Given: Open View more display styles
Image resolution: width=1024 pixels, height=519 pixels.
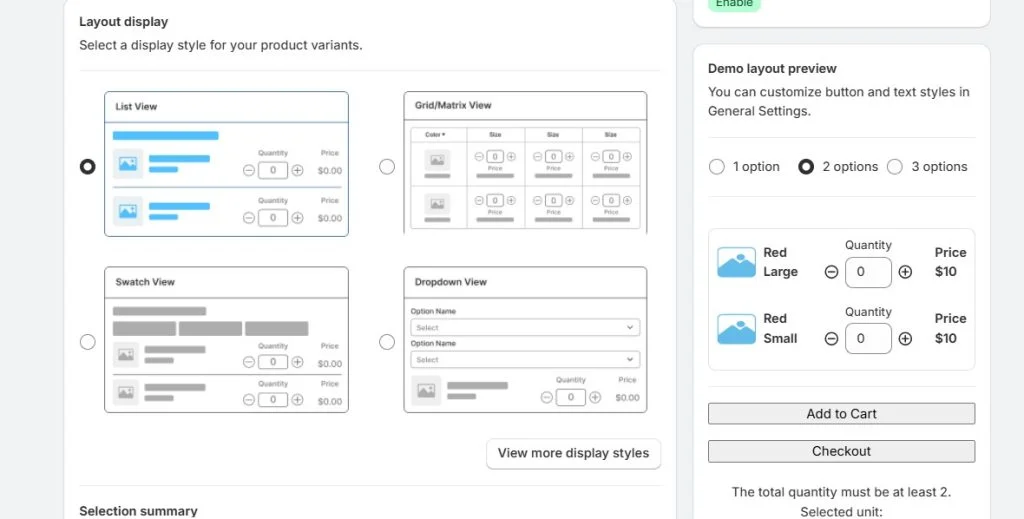Looking at the screenshot, I should click(x=573, y=453).
